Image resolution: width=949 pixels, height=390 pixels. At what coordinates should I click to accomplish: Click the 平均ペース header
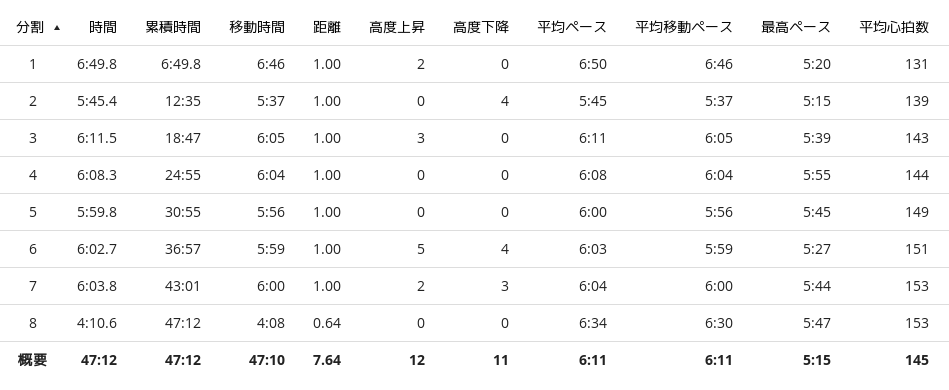point(571,27)
